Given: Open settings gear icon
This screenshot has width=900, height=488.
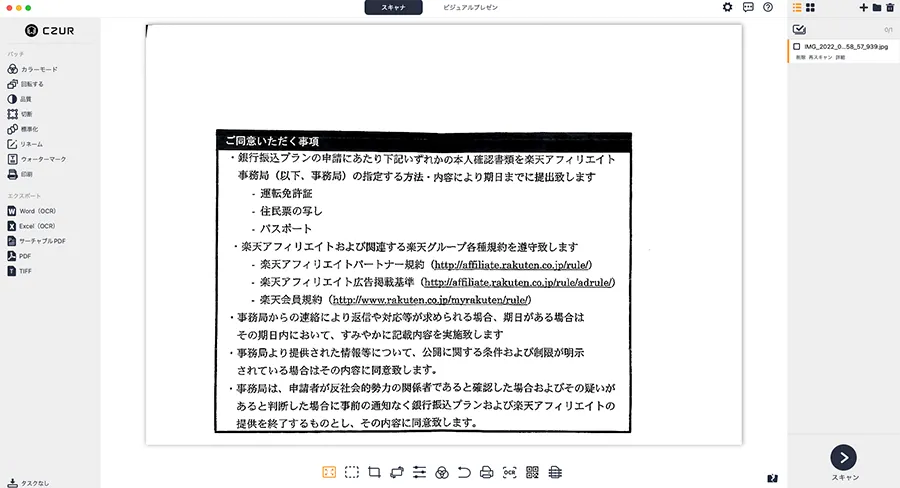Looking at the screenshot, I should pos(727,7).
